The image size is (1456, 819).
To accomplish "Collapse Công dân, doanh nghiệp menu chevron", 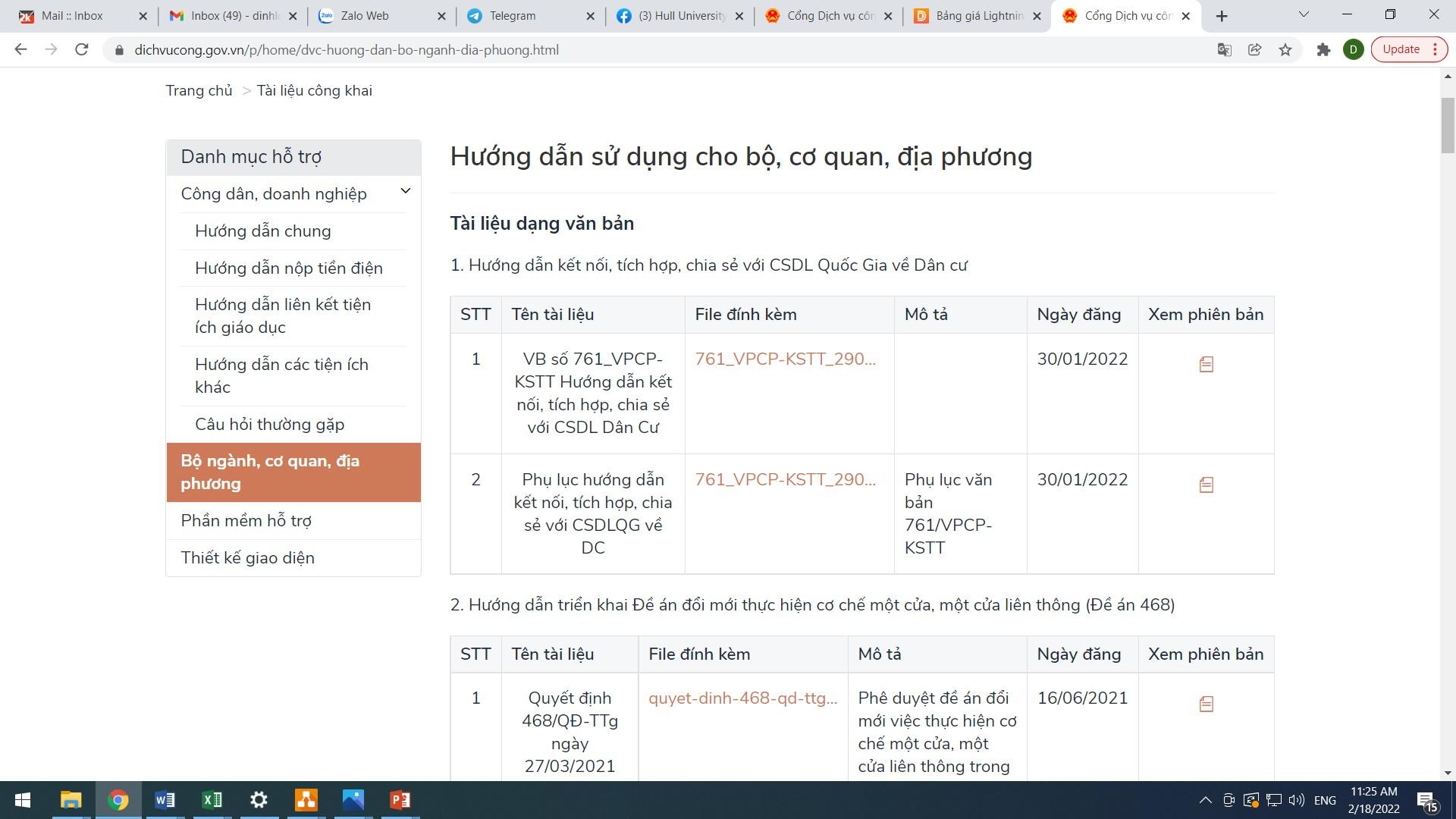I will pos(405,192).
